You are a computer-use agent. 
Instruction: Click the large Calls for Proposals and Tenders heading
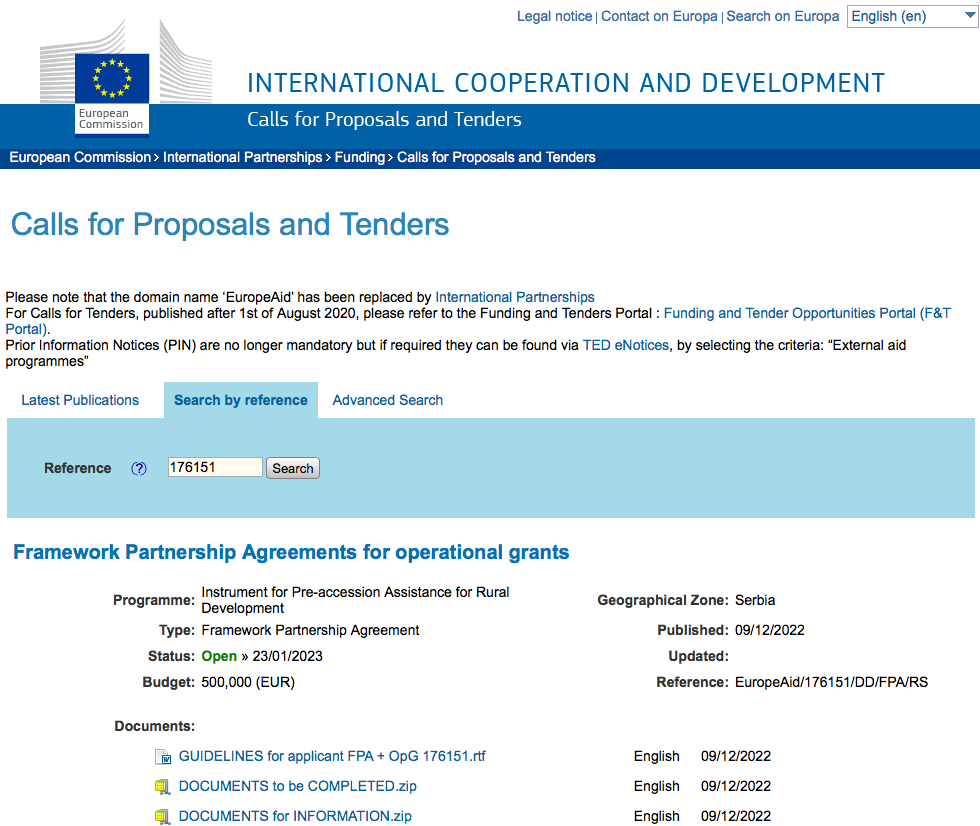point(230,224)
